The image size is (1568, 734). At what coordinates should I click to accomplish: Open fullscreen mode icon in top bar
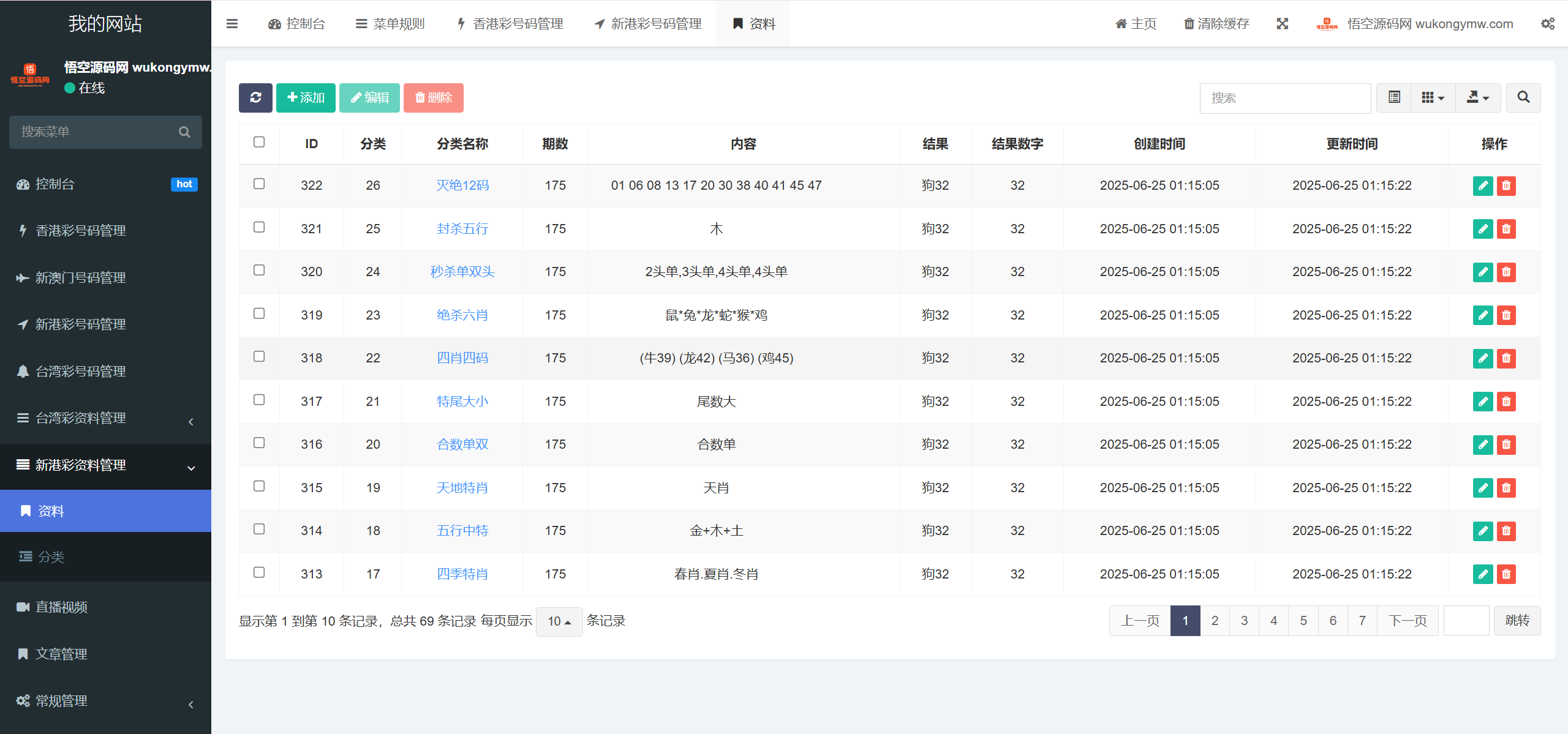coord(1282,24)
